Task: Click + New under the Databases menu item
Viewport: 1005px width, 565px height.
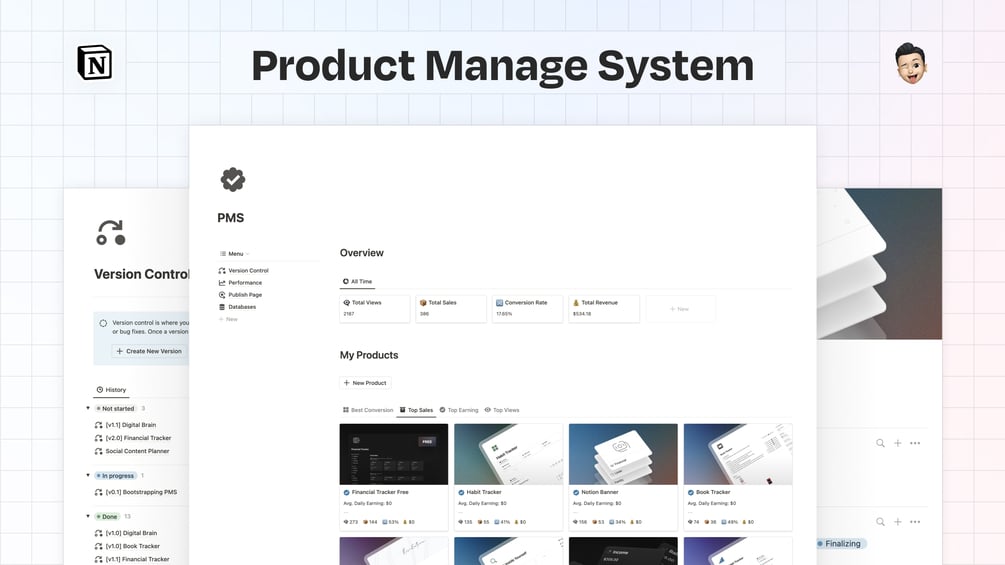Action: click(x=228, y=319)
